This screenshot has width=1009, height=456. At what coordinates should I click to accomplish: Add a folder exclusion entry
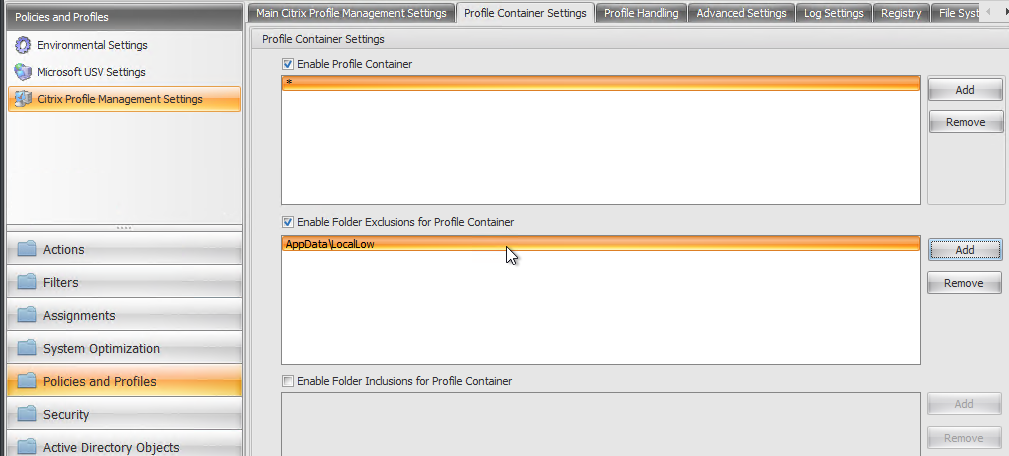point(965,250)
